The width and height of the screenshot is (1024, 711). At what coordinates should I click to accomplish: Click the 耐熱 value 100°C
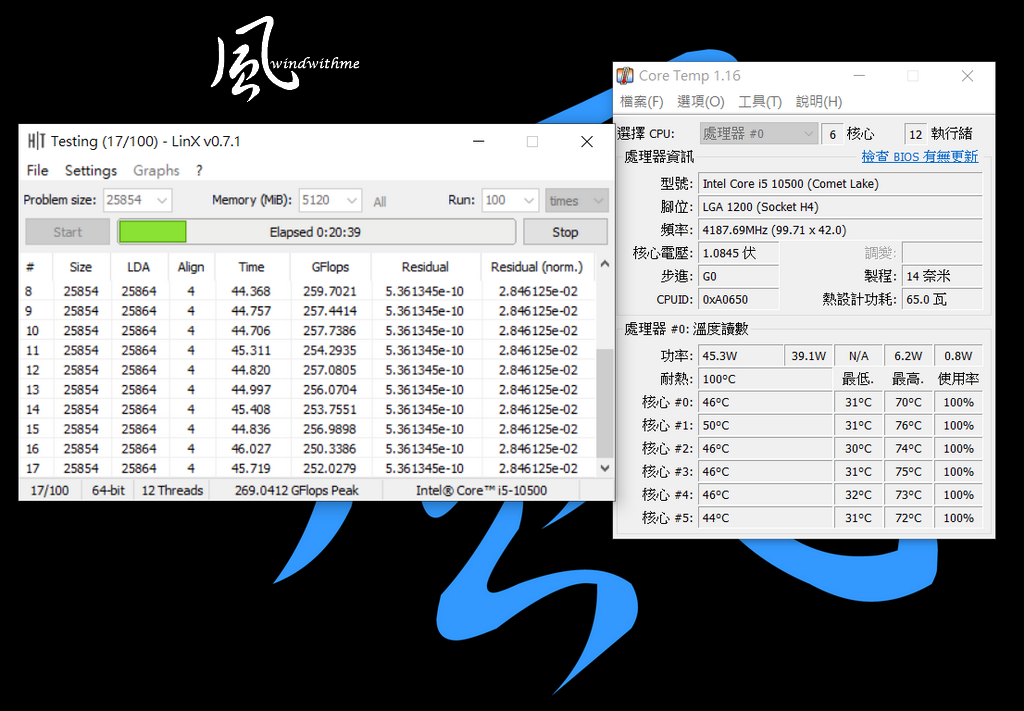click(x=765, y=379)
